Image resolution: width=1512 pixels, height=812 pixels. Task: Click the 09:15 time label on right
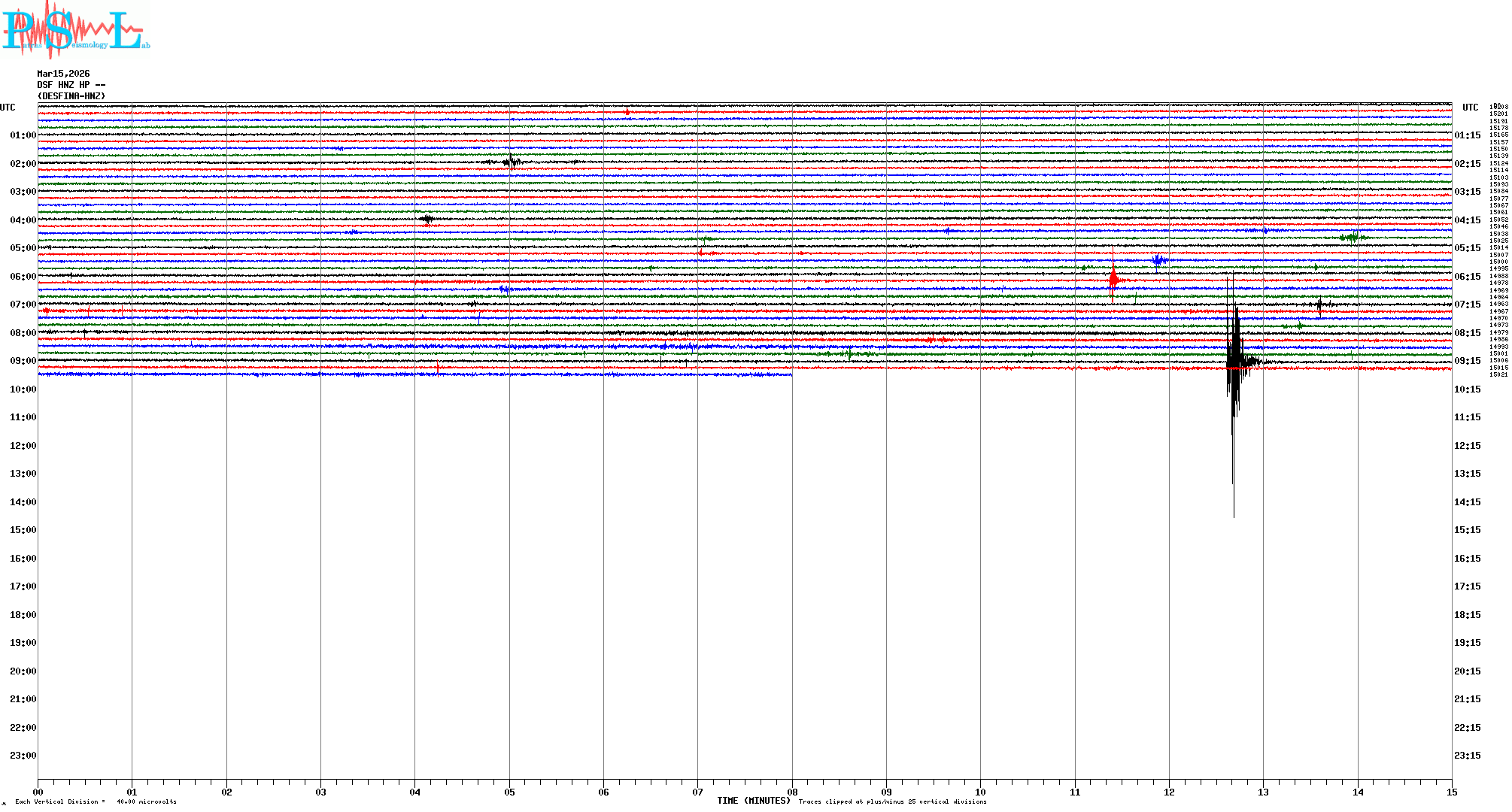[x=1467, y=361]
